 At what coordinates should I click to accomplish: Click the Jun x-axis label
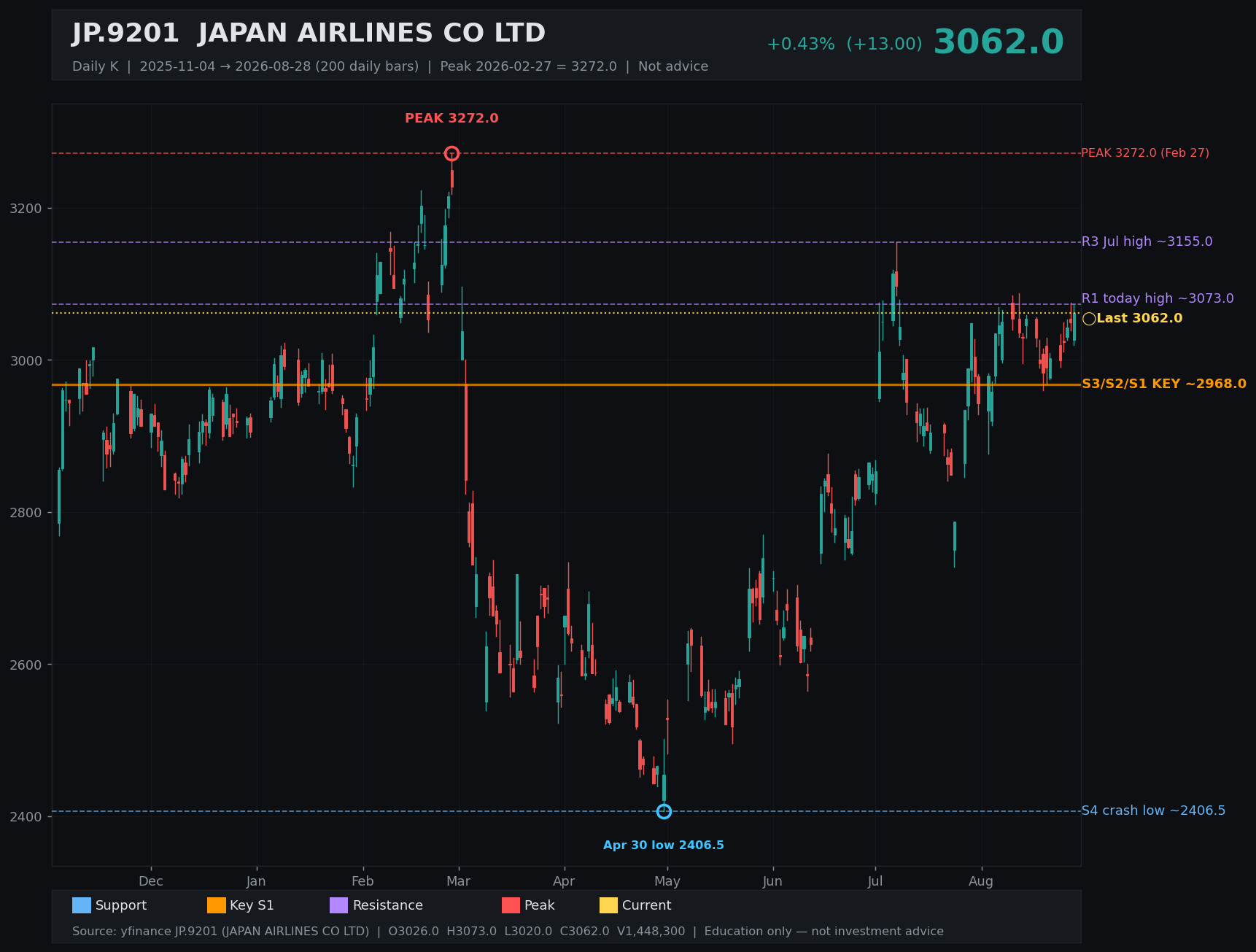click(x=772, y=881)
